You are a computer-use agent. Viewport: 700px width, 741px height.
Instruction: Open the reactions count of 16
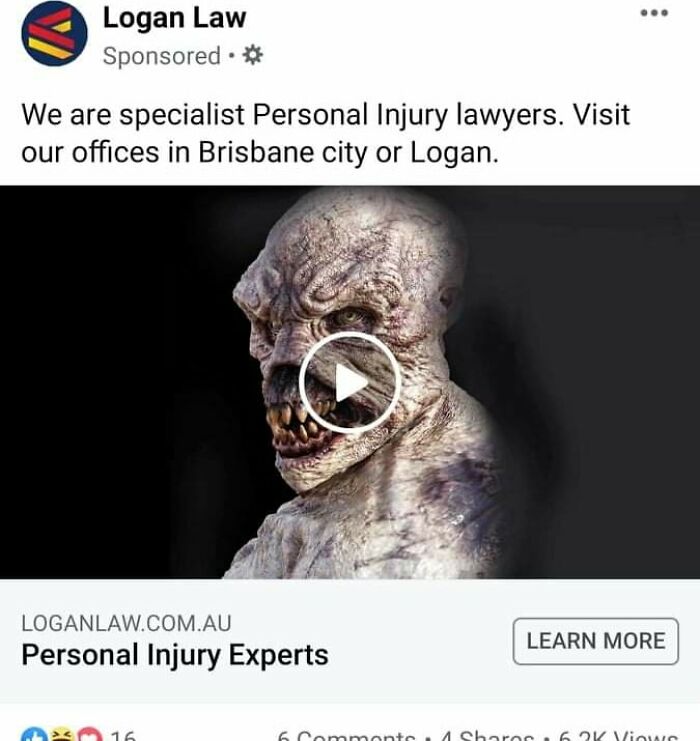click(x=123, y=735)
